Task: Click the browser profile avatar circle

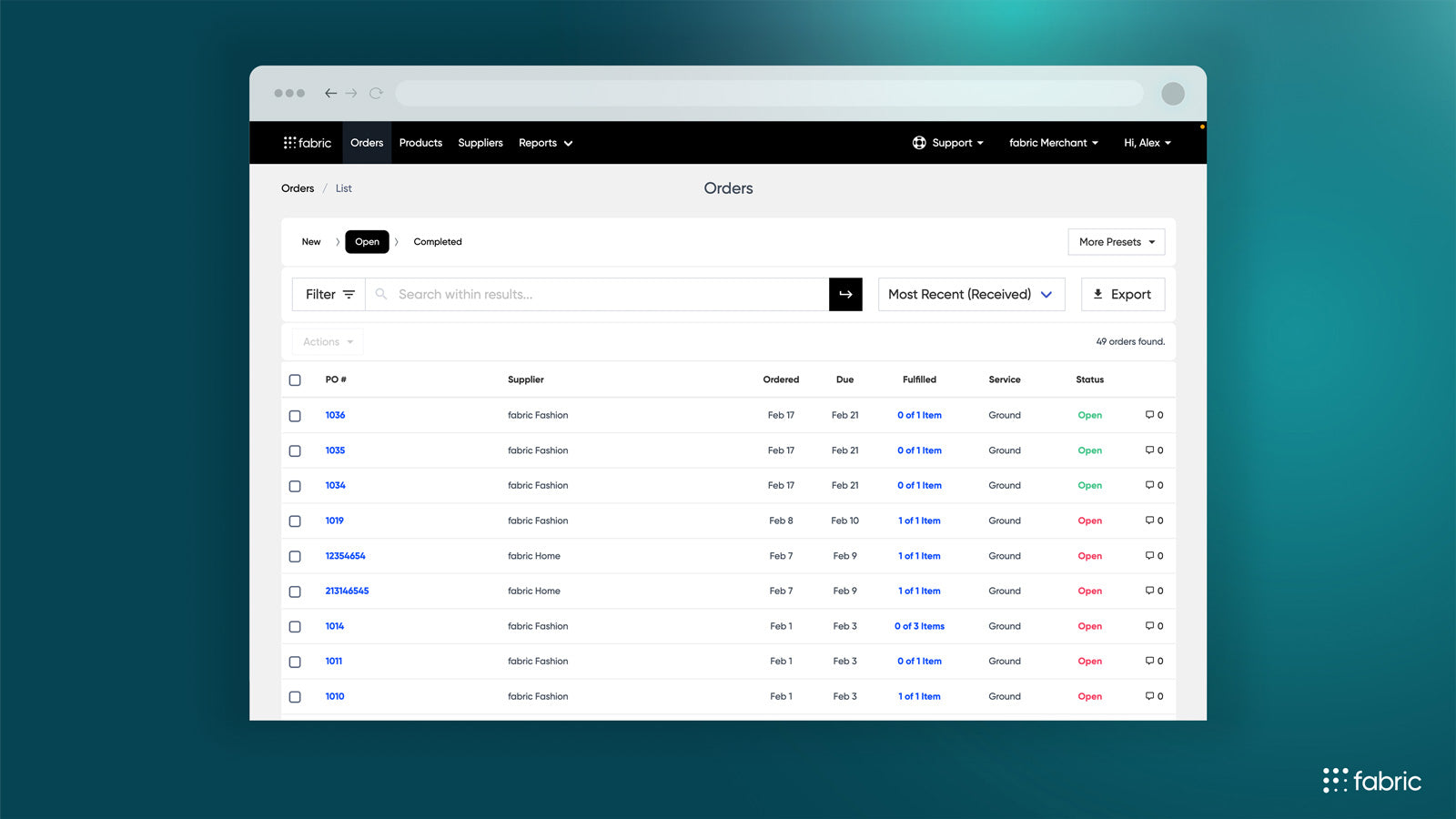Action: 1173,93
